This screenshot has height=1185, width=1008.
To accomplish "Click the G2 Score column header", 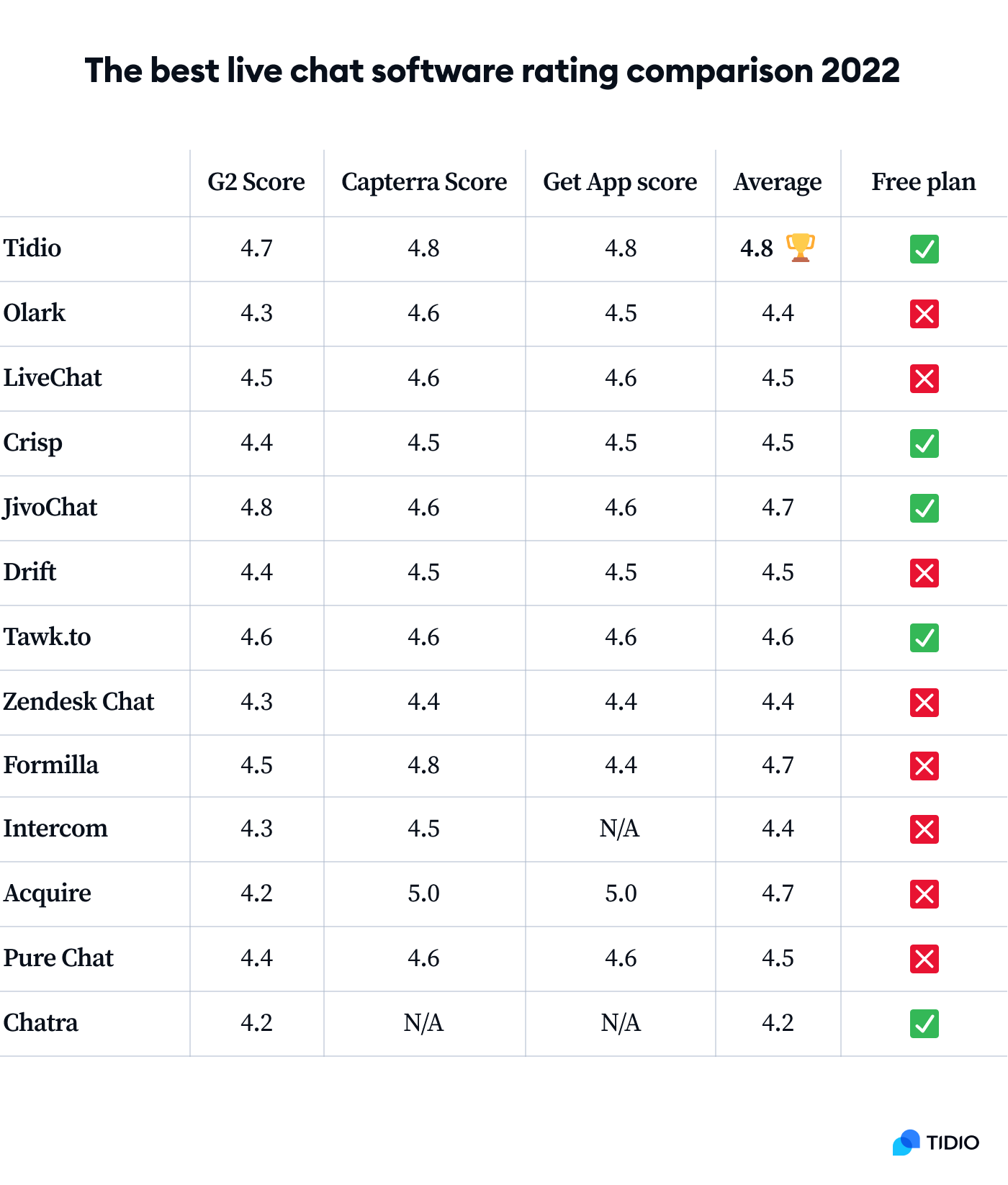I will [256, 182].
